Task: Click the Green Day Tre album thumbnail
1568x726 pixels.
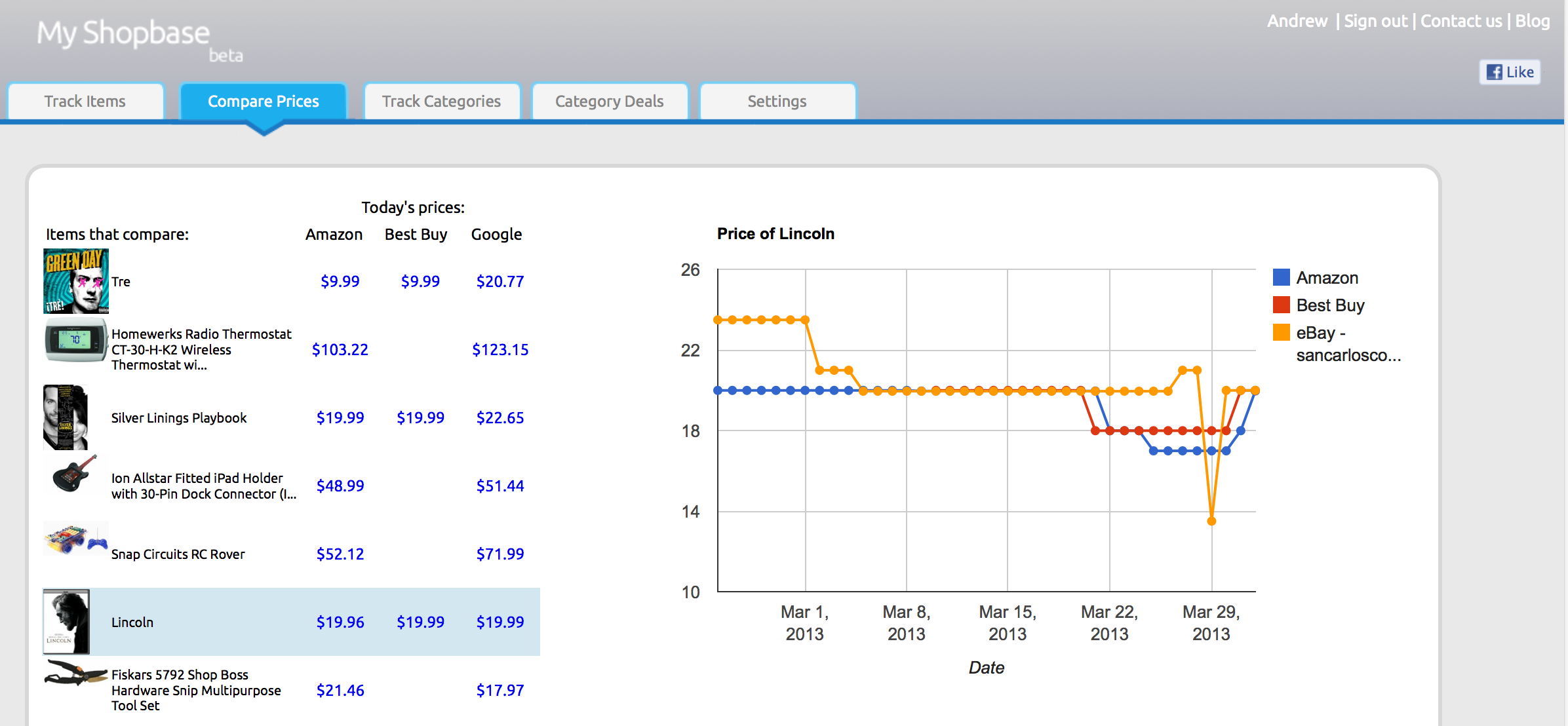Action: pyautogui.click(x=75, y=281)
